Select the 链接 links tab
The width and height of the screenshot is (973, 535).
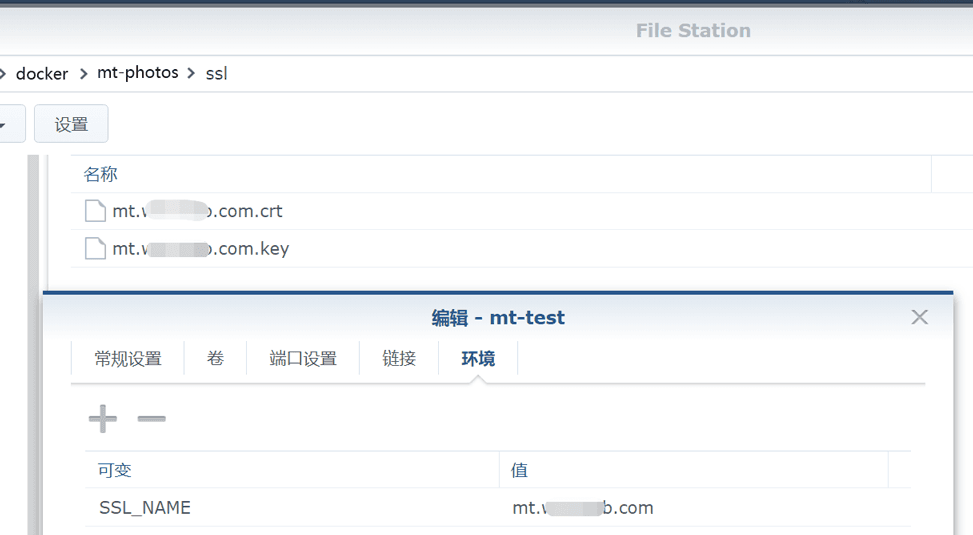click(399, 358)
